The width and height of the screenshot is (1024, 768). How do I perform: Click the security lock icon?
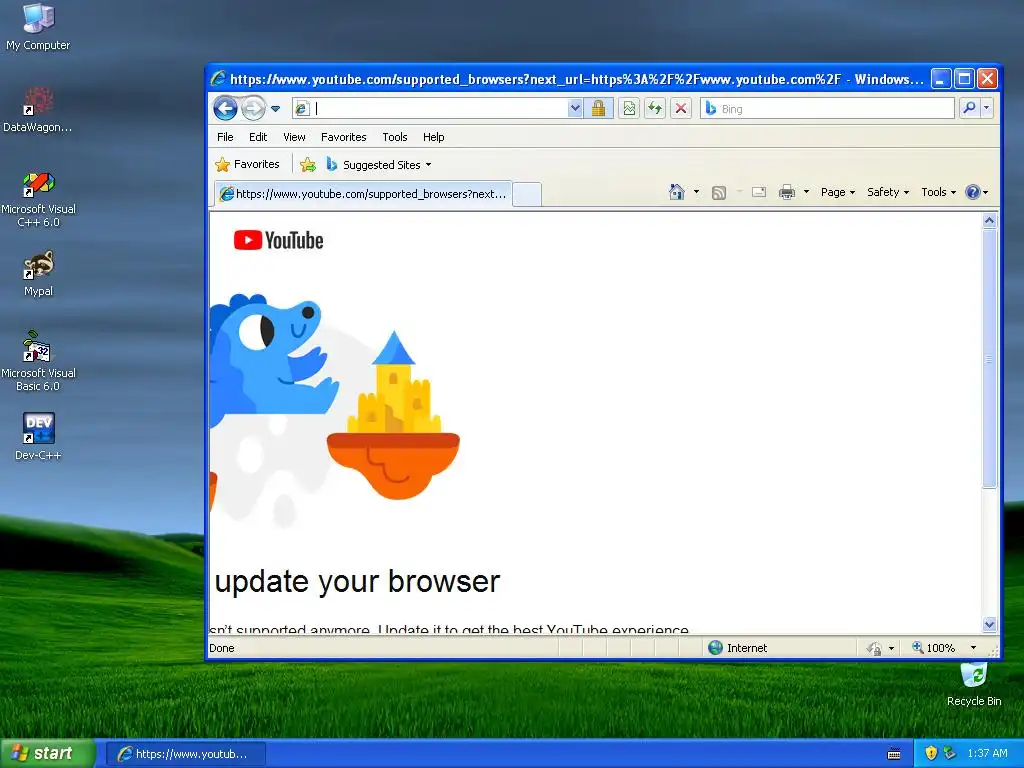(598, 108)
